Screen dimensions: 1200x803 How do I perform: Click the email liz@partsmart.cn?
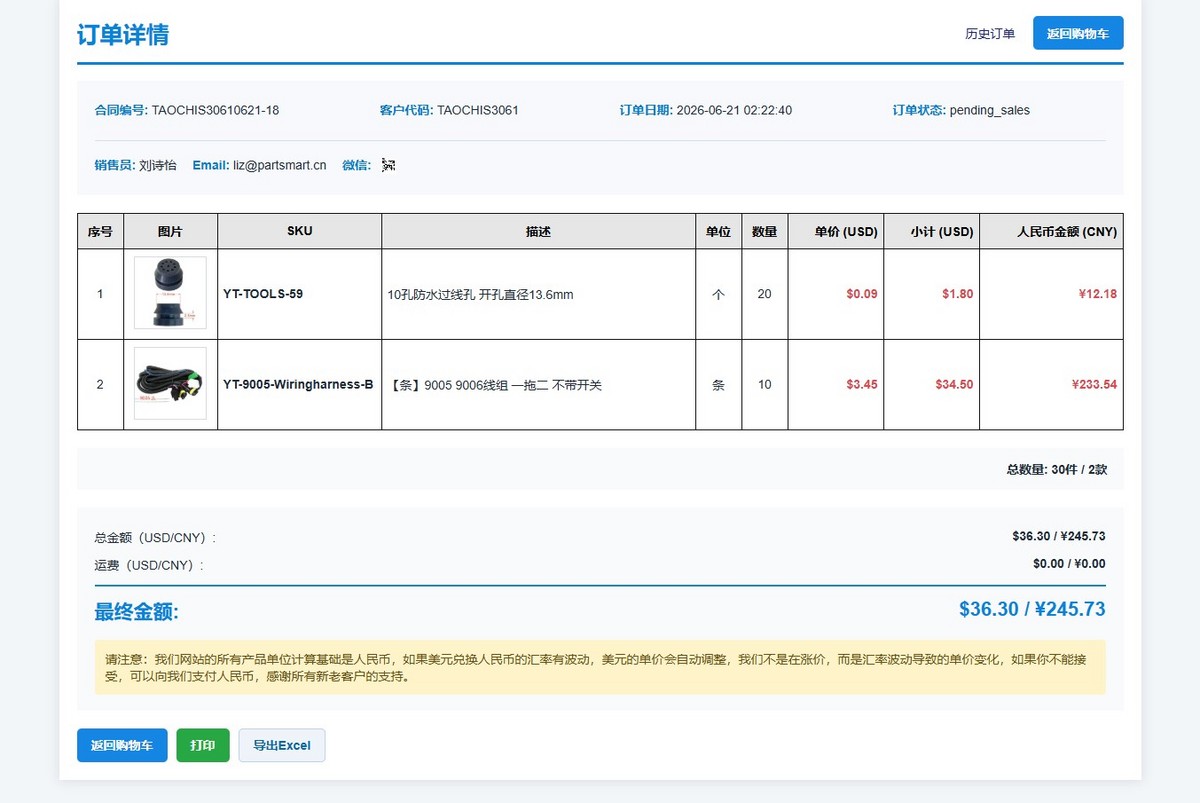pos(280,165)
